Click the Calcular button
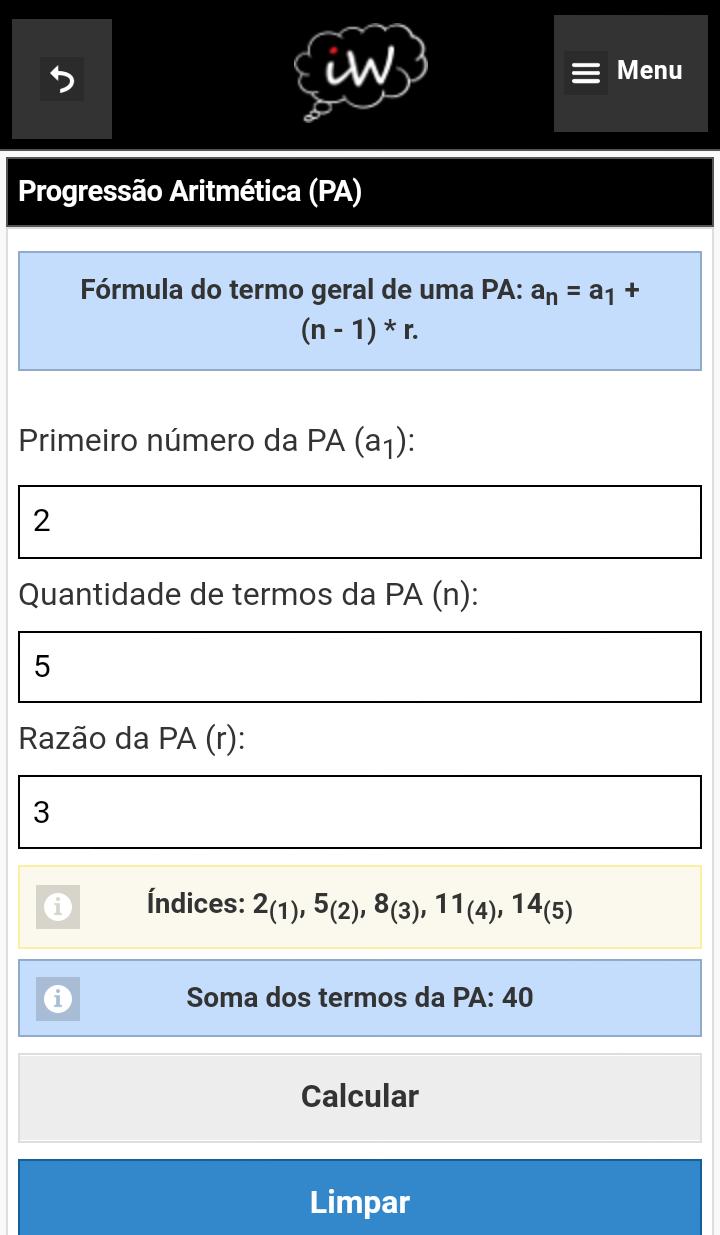 (360, 1097)
